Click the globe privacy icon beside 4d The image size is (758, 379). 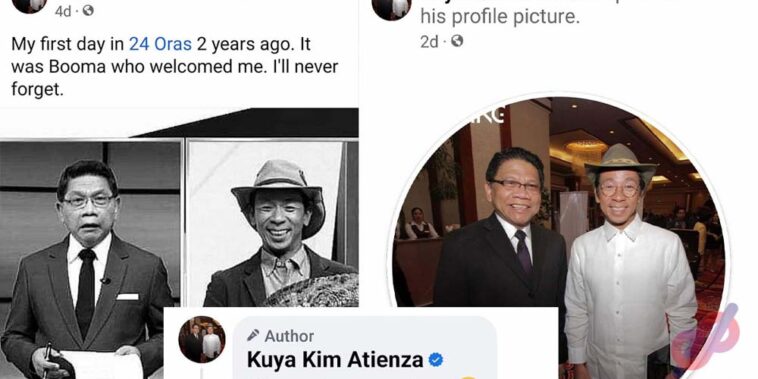(x=87, y=11)
